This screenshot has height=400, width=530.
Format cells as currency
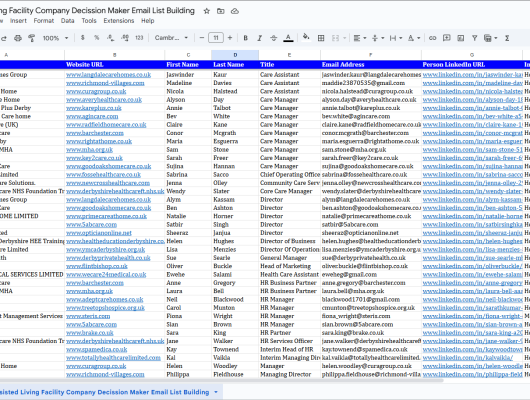pos(83,38)
